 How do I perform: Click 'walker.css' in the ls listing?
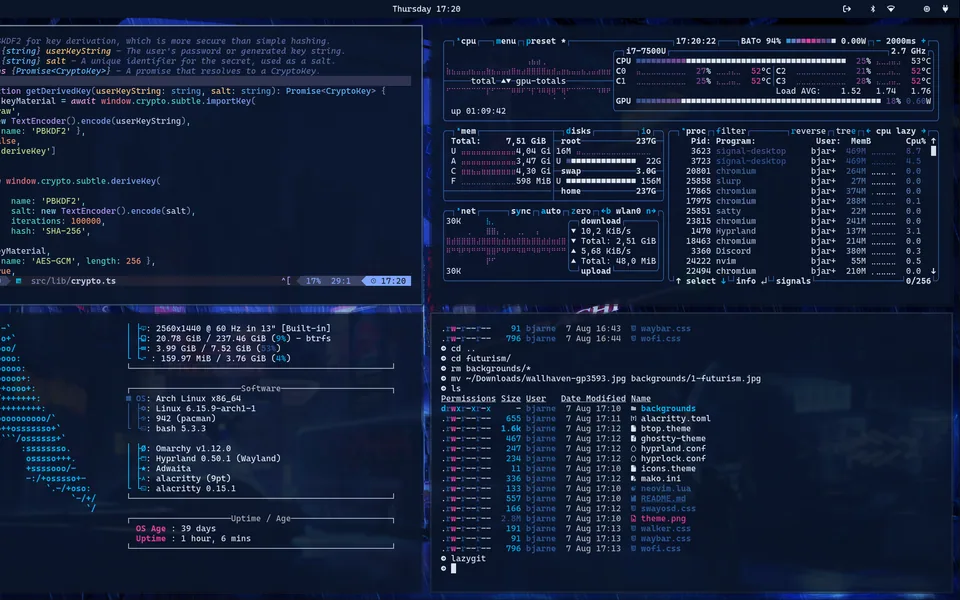[x=666, y=528]
